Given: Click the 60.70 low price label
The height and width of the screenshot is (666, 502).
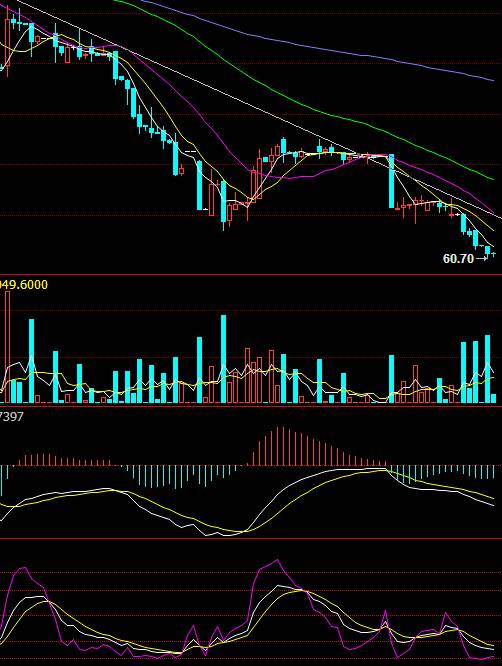Looking at the screenshot, I should pos(458,259).
